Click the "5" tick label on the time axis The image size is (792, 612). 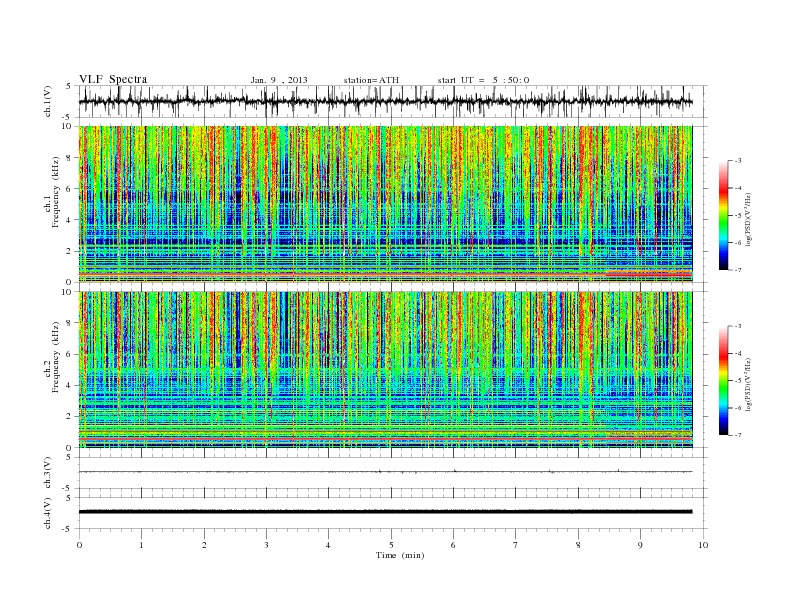391,545
